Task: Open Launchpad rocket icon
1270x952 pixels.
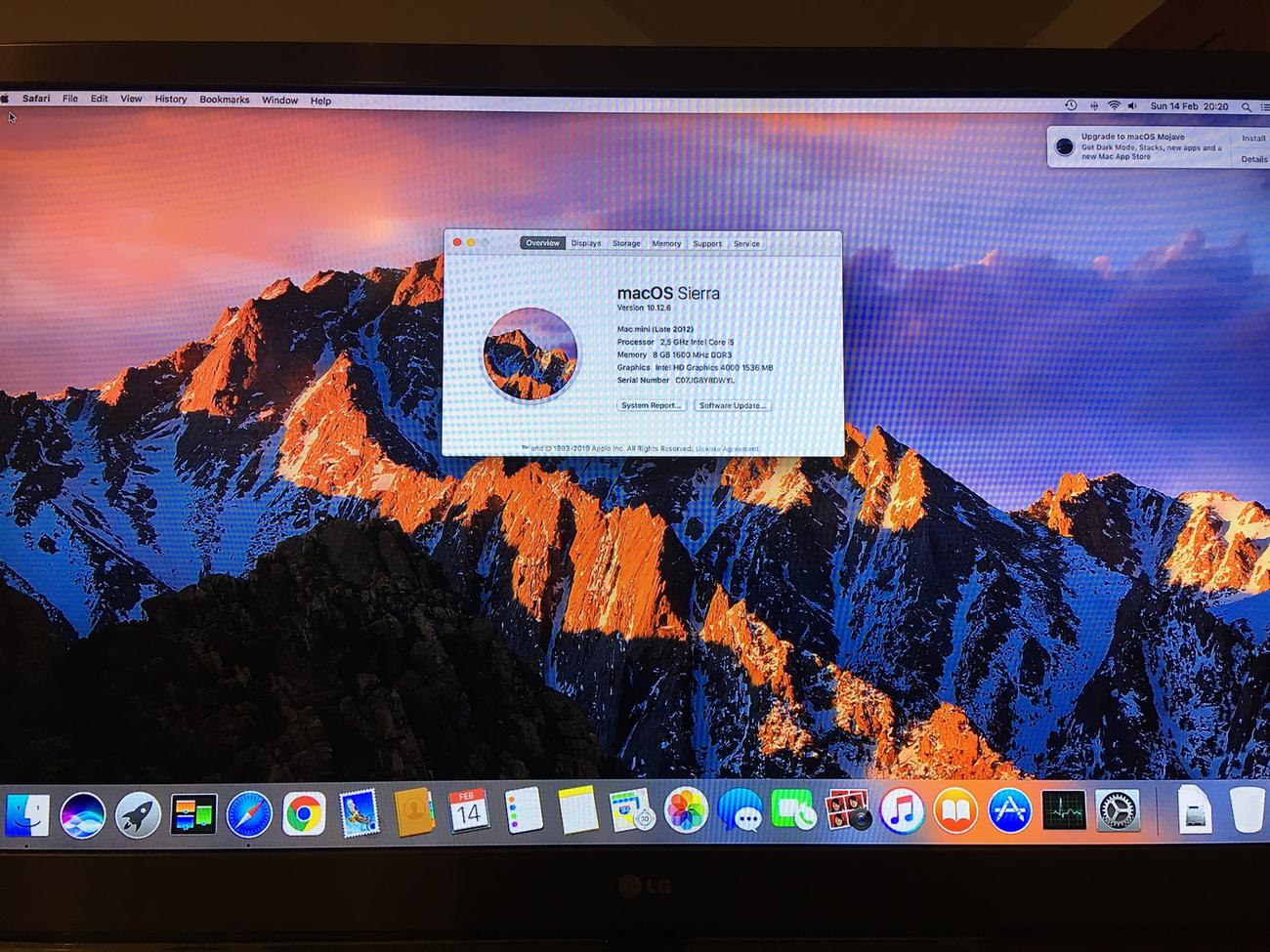Action: point(138,814)
